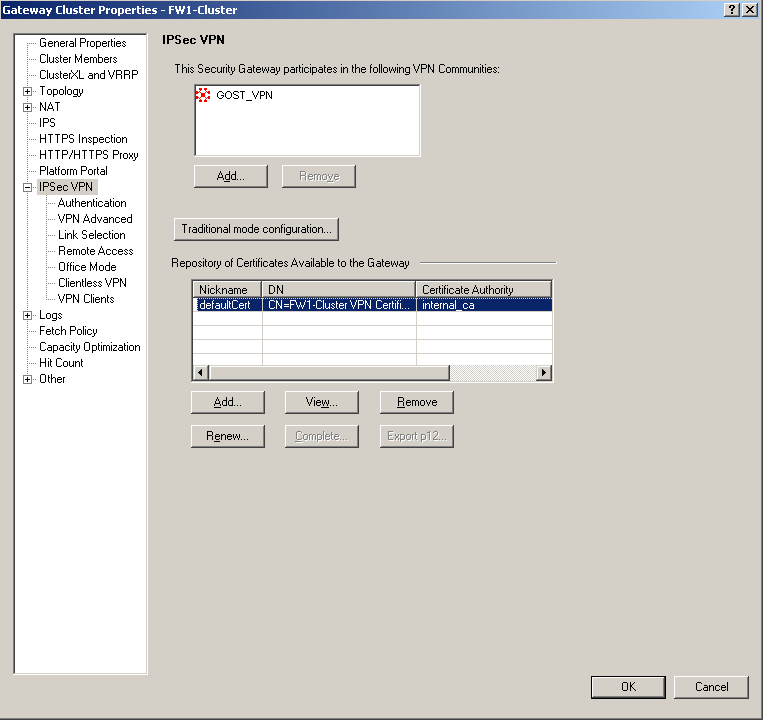
Task: Open HTTPS Inspection page
Action: click(83, 139)
